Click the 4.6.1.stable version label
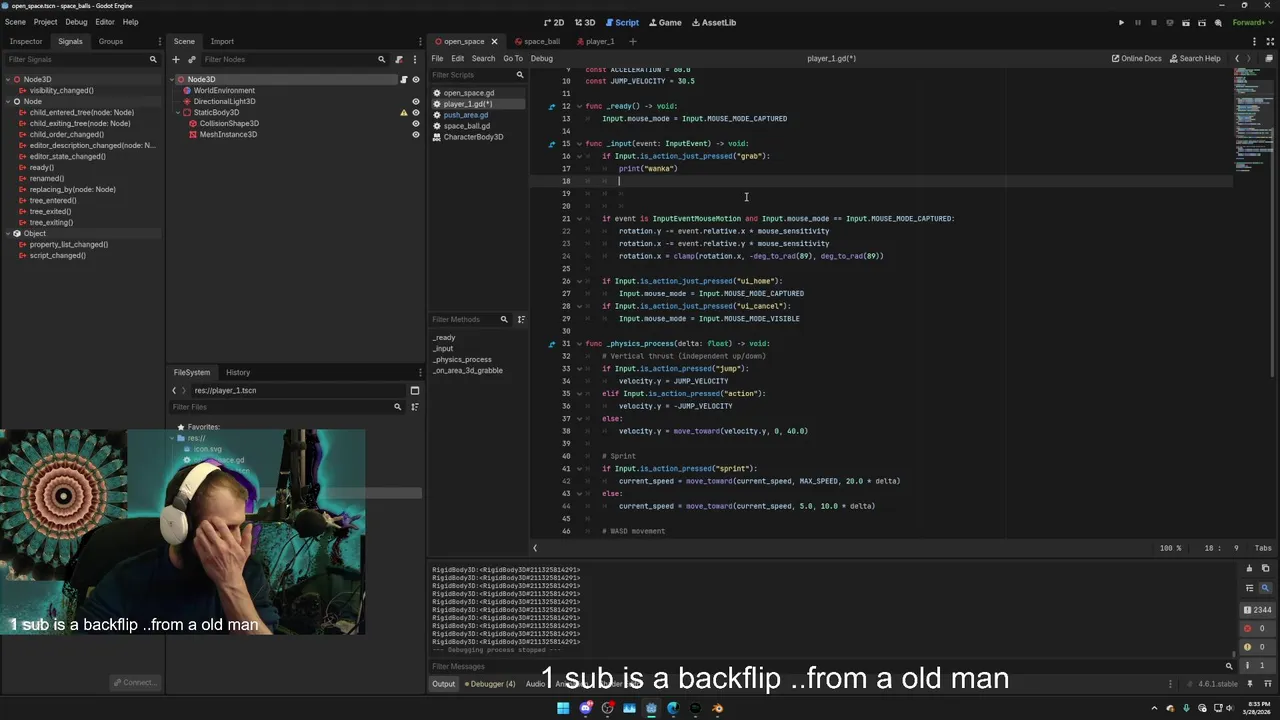The height and width of the screenshot is (720, 1280). coord(1219,684)
